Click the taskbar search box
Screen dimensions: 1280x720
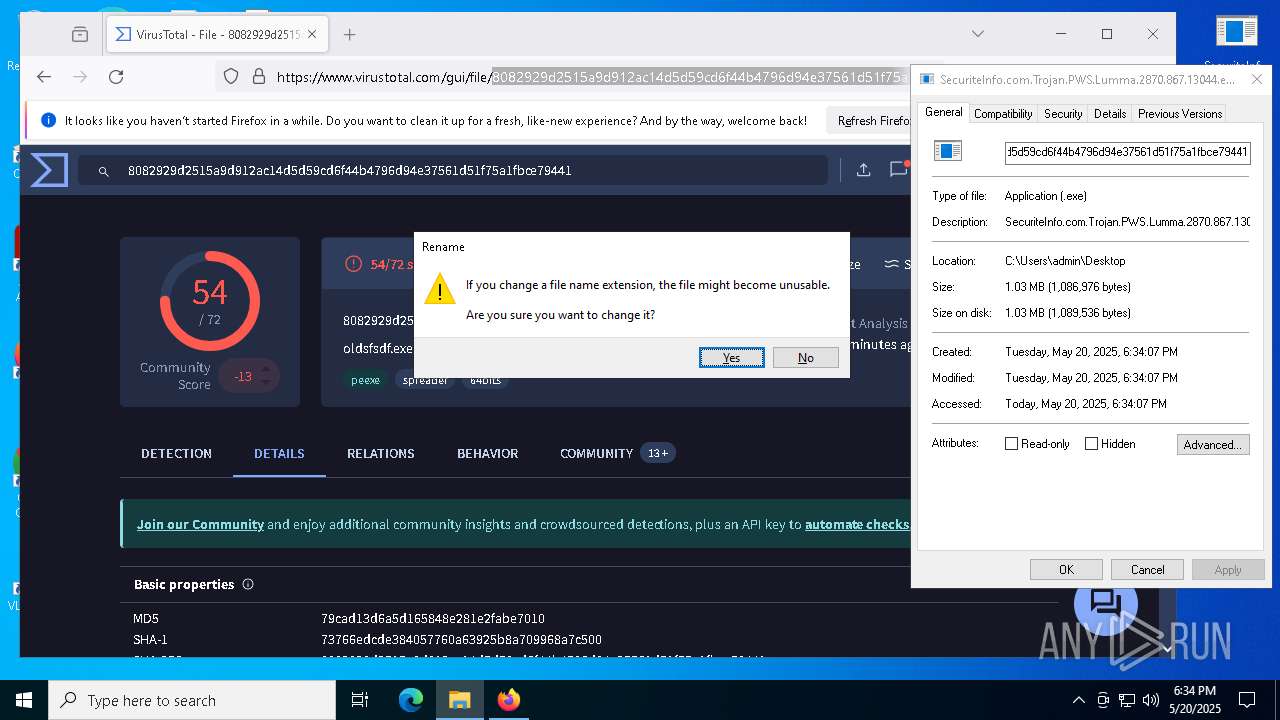tap(192, 700)
